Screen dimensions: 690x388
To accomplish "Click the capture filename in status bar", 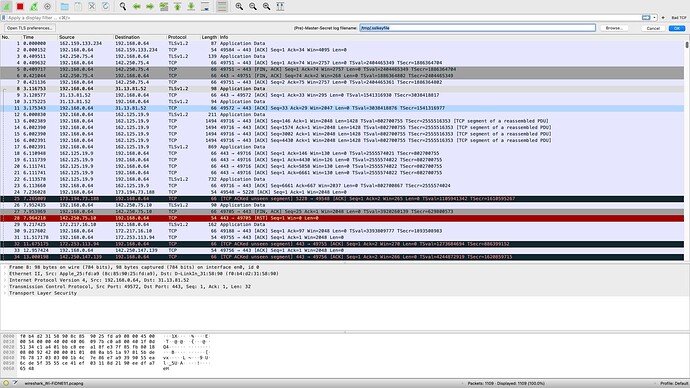I will click(54, 384).
